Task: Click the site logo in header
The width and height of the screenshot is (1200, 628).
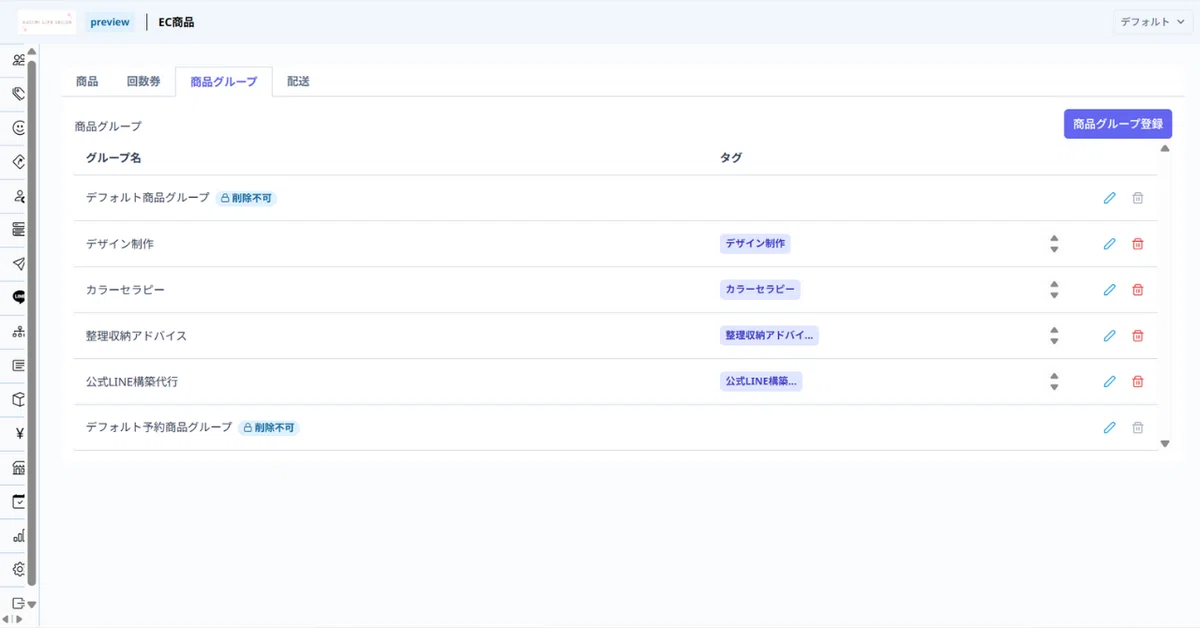Action: point(47,22)
